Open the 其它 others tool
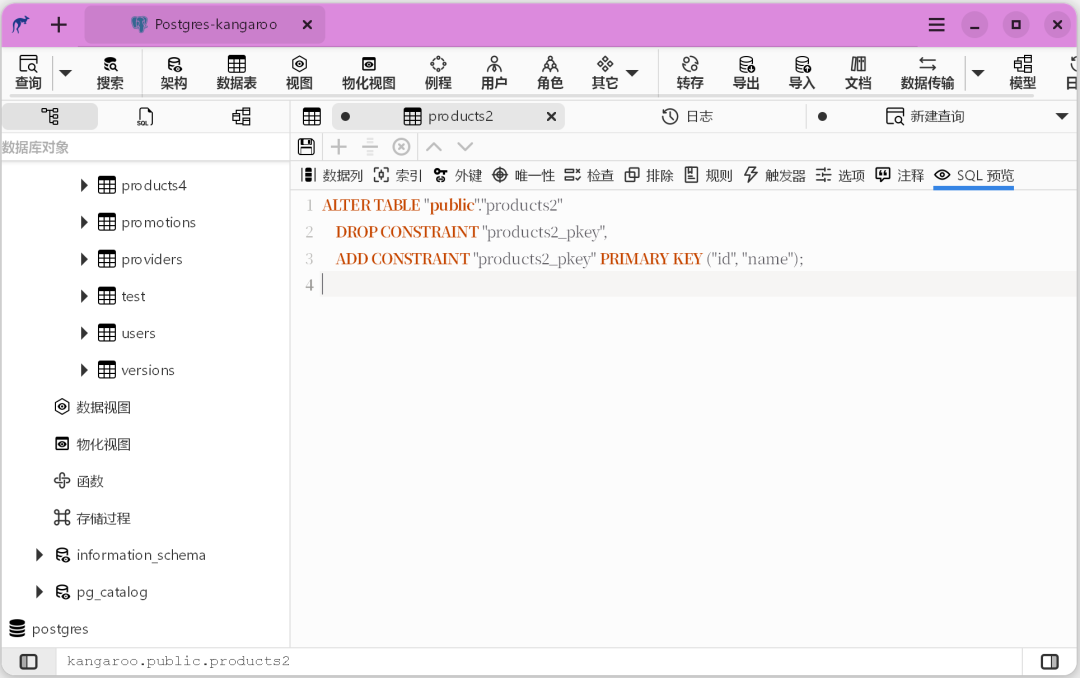Image resolution: width=1080 pixels, height=678 pixels. click(x=605, y=72)
